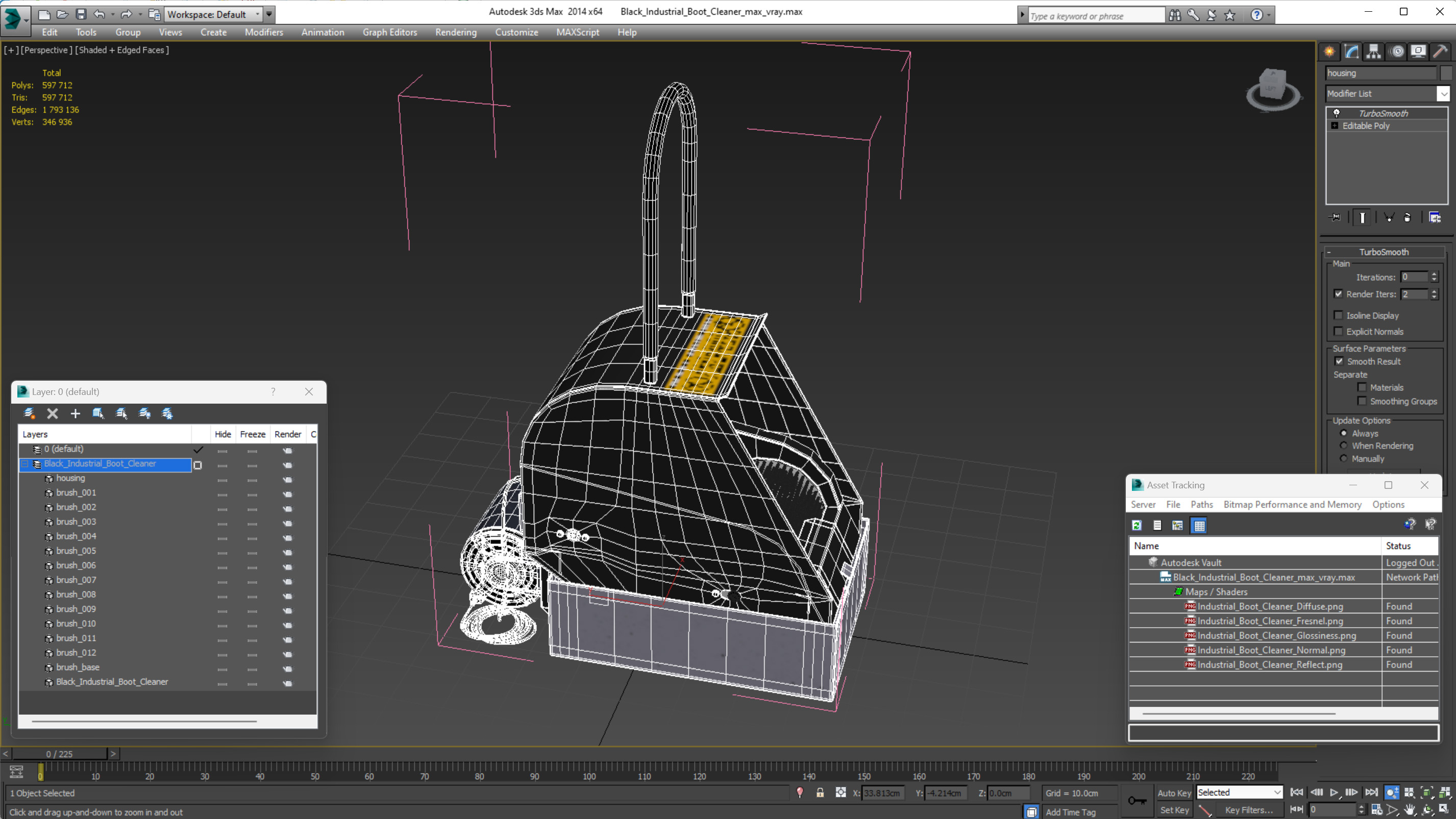Select Always update option

pos(1344,434)
